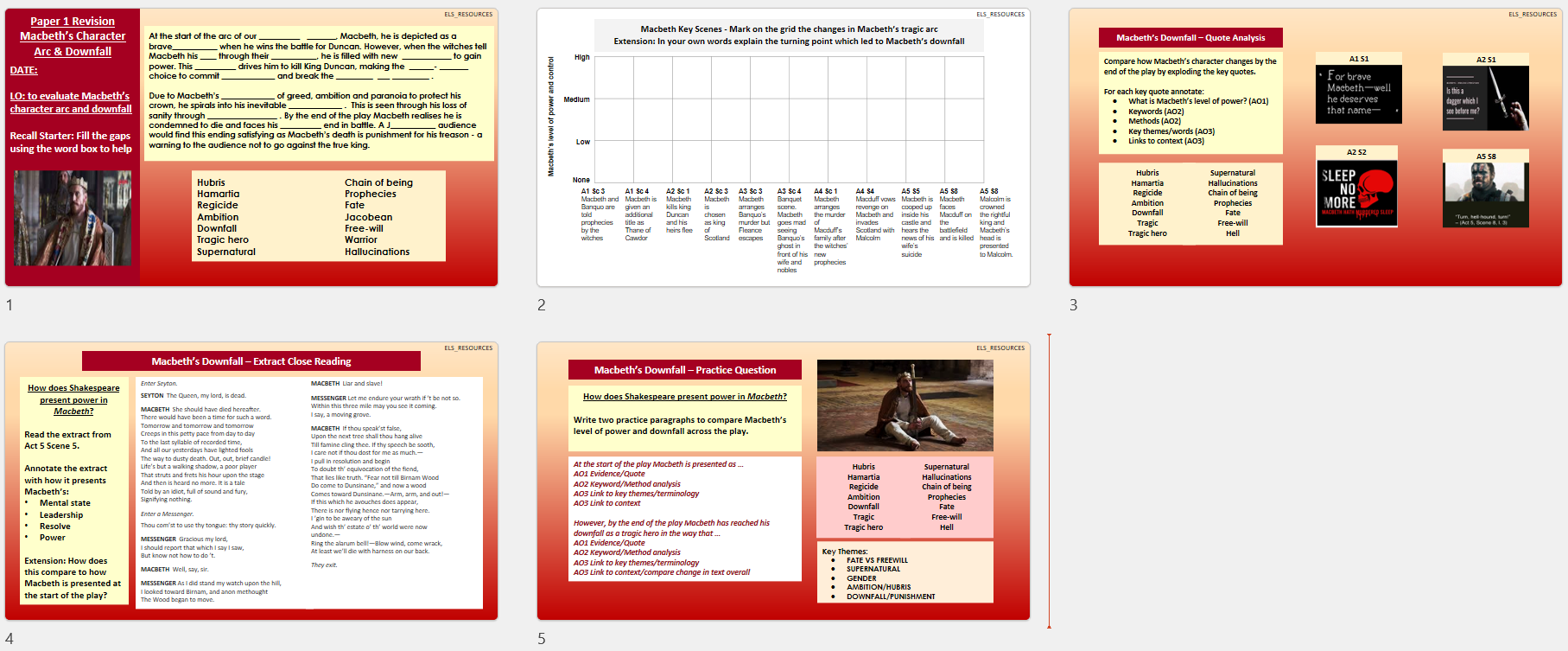The image size is (1568, 651).
Task: Click the fill-the-gaps paragraph on slide 1
Action: (x=316, y=90)
